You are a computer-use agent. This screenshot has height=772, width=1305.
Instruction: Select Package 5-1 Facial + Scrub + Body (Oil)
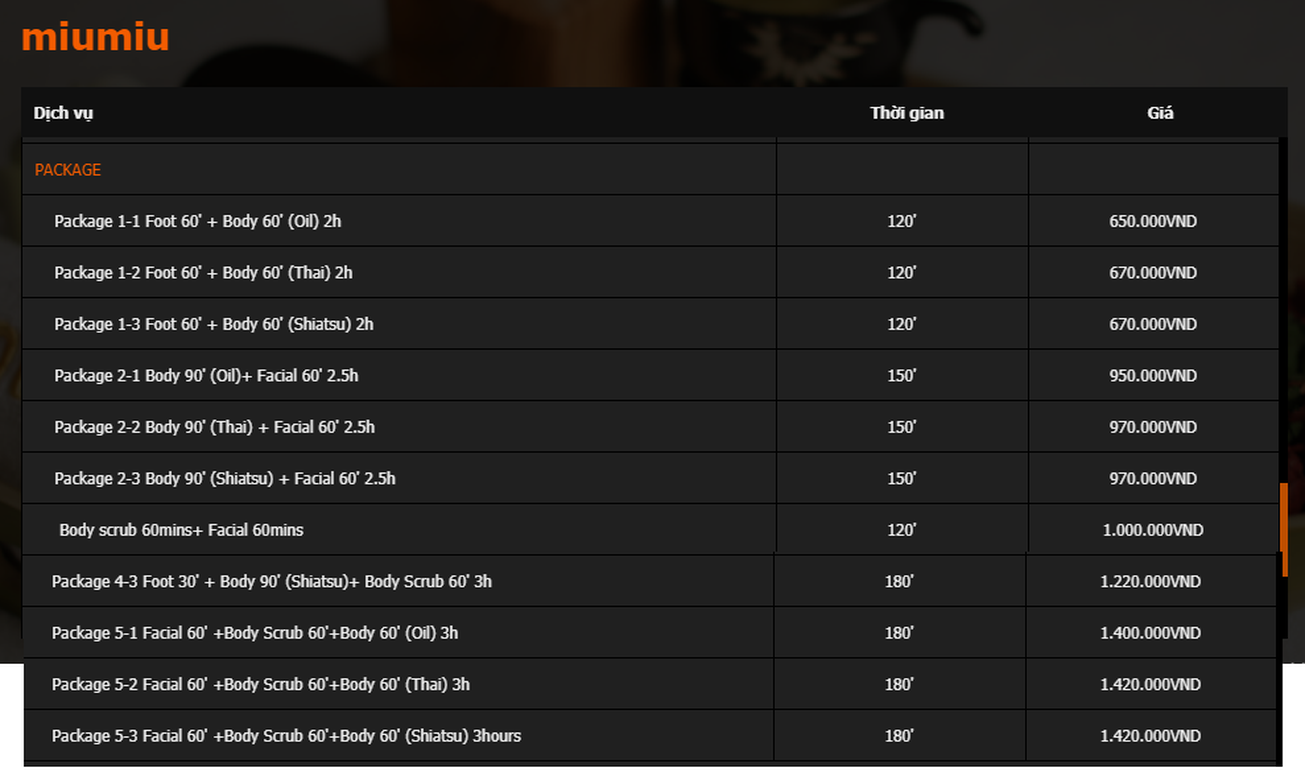649,633
